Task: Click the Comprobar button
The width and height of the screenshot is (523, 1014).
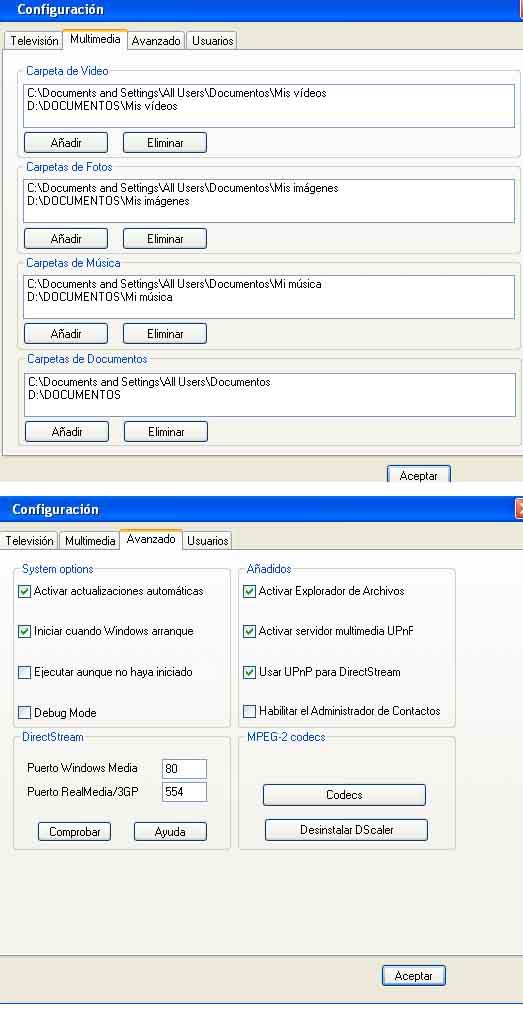Action: tap(74, 832)
